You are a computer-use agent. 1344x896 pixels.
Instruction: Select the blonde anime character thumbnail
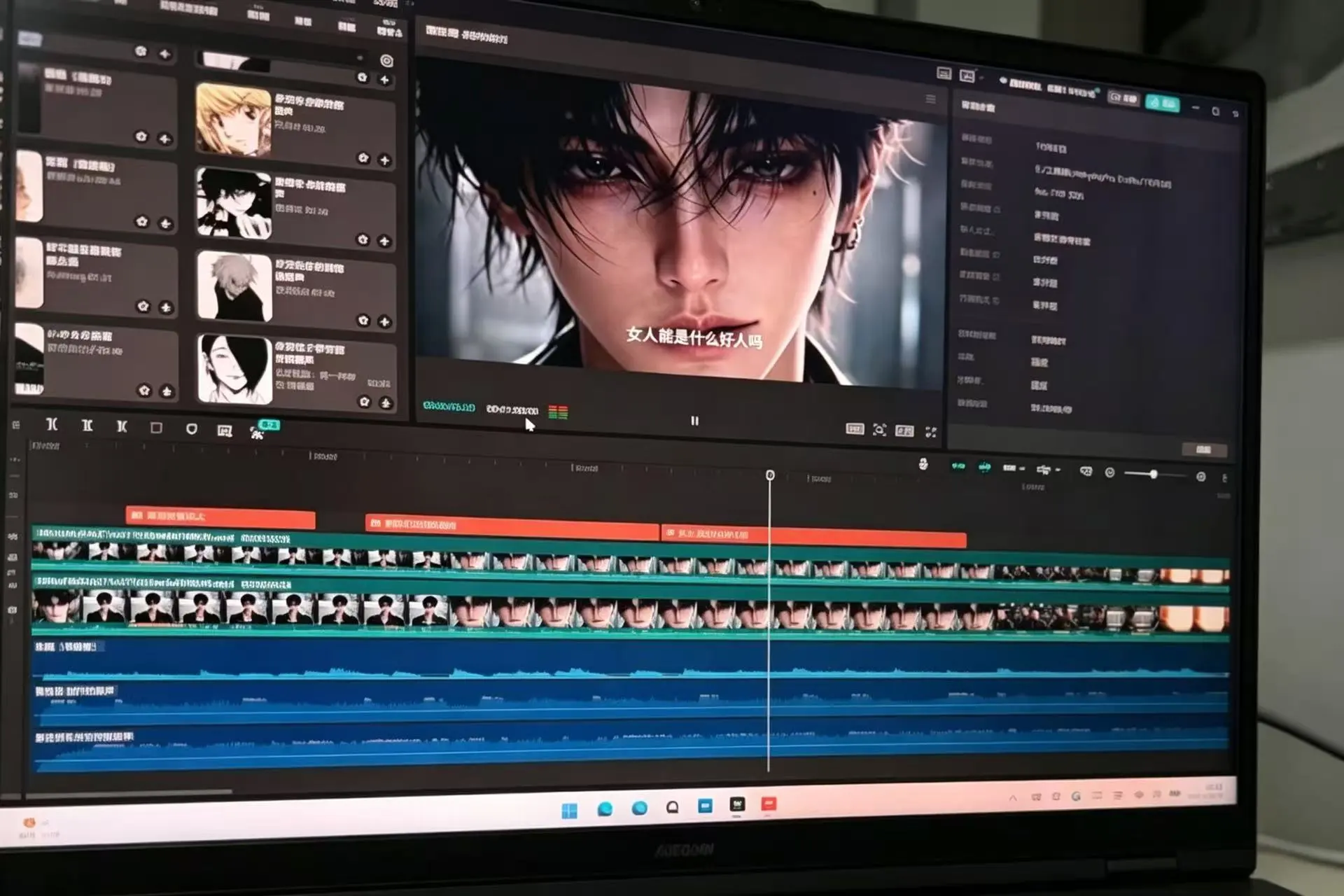234,119
